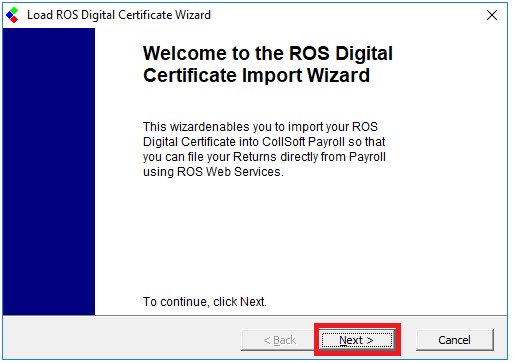Click the Next button to continue
The width and height of the screenshot is (513, 363).
pos(357,340)
